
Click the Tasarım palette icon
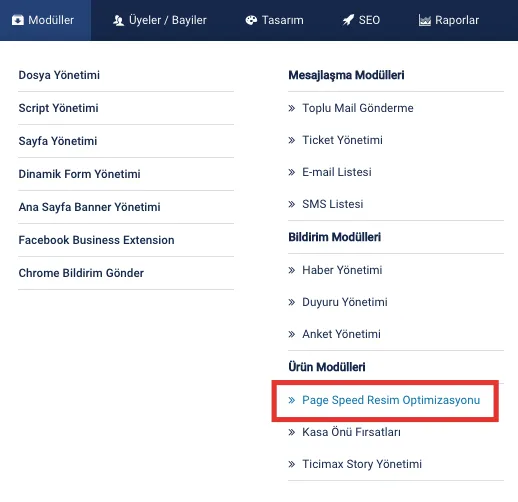[x=251, y=20]
